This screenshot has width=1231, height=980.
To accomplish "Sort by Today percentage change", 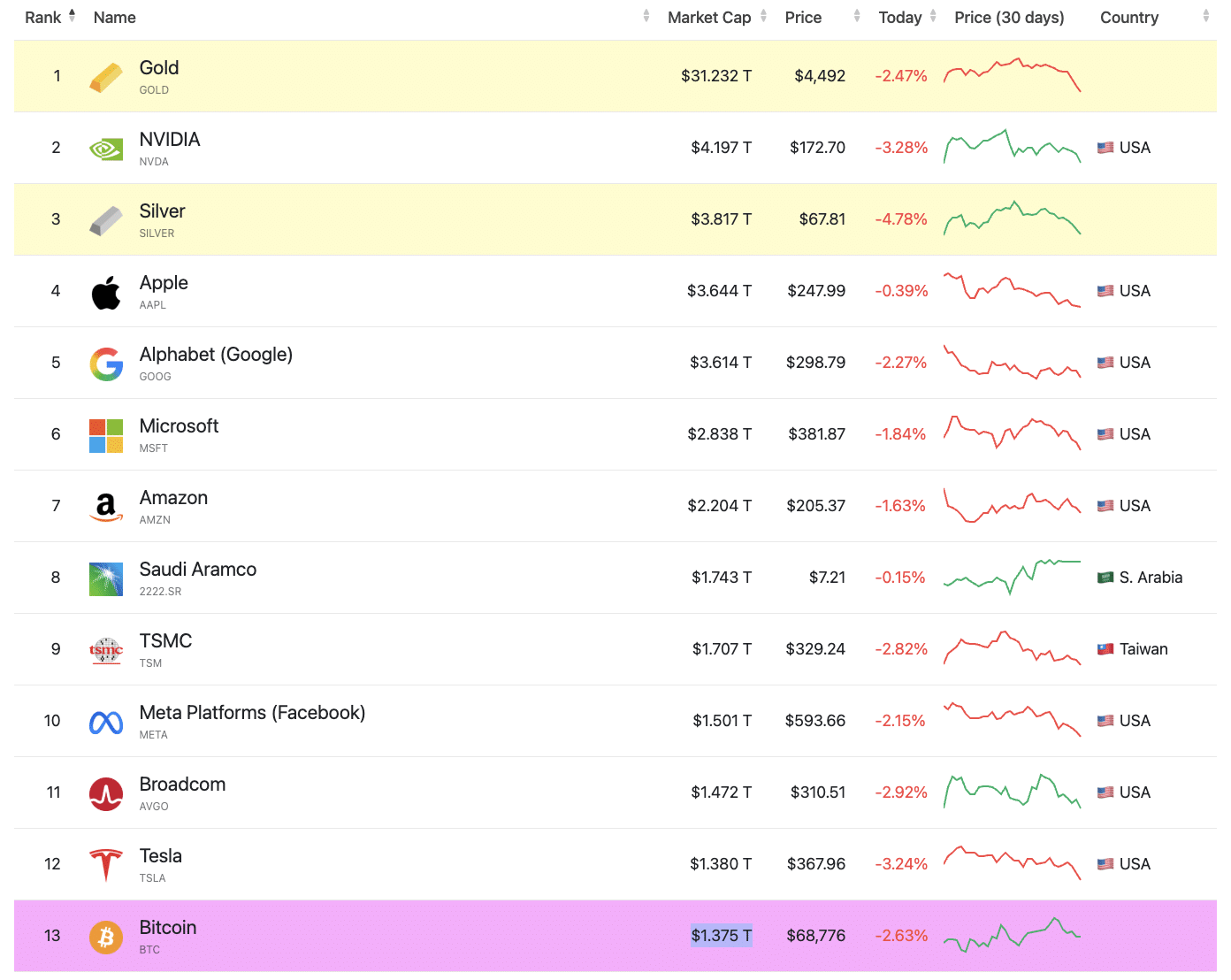I will click(900, 18).
